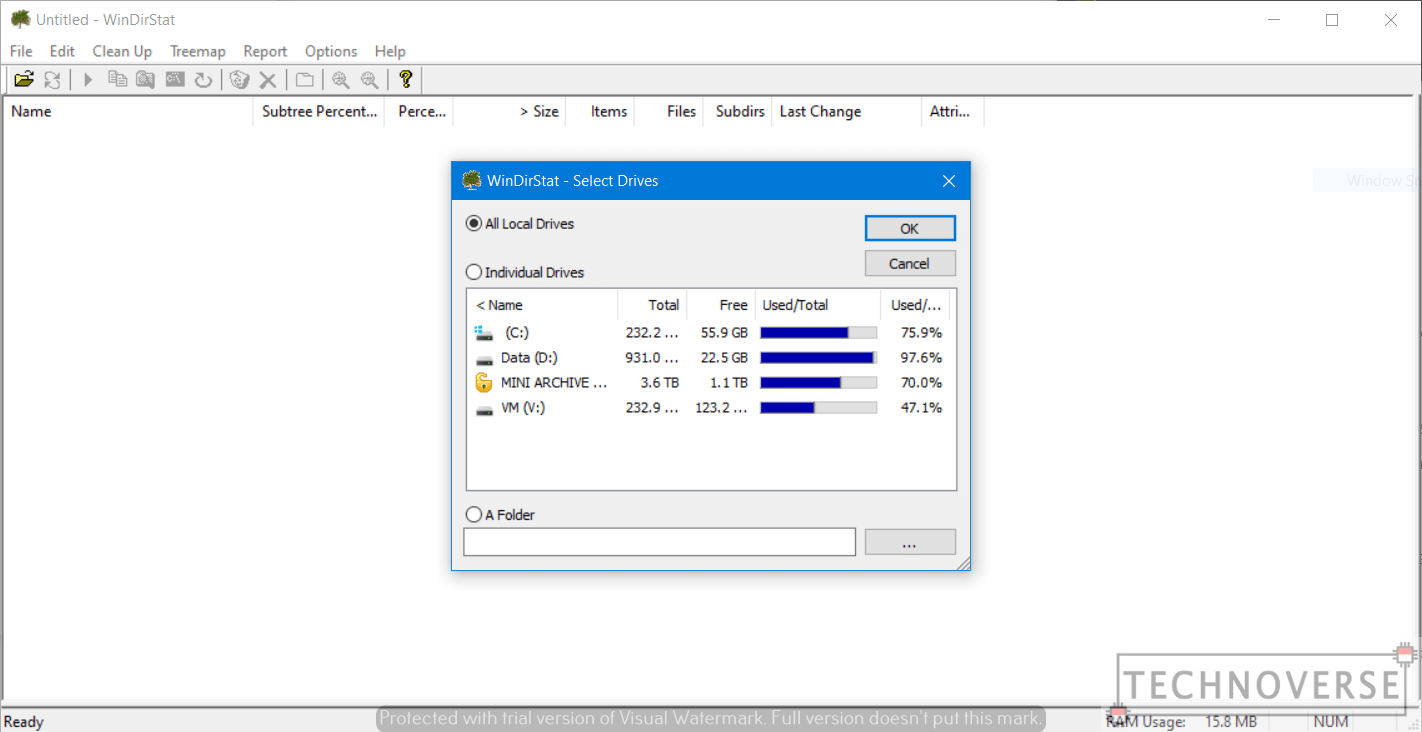Click the Subtree Percentage column header

[x=319, y=111]
